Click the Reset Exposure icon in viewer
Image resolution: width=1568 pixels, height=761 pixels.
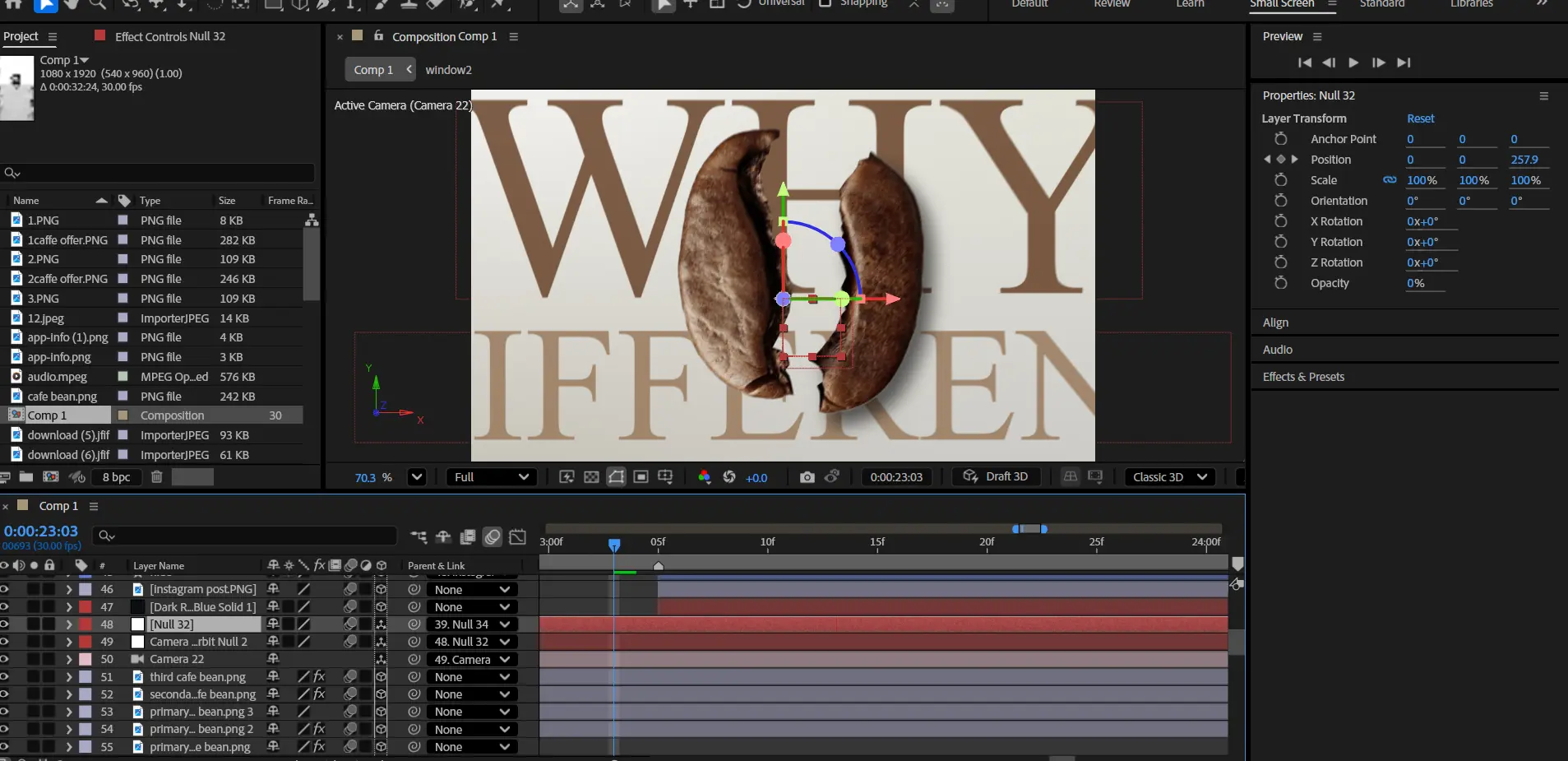tap(728, 477)
